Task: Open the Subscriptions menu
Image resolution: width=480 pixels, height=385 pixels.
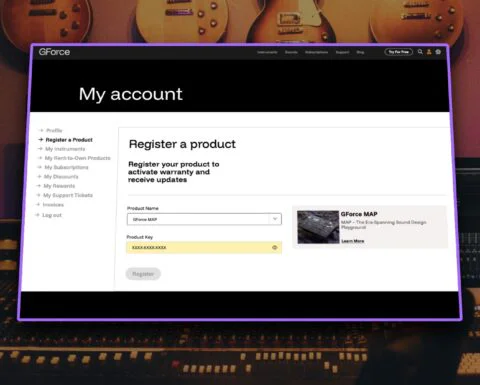Action: pyautogui.click(x=316, y=52)
